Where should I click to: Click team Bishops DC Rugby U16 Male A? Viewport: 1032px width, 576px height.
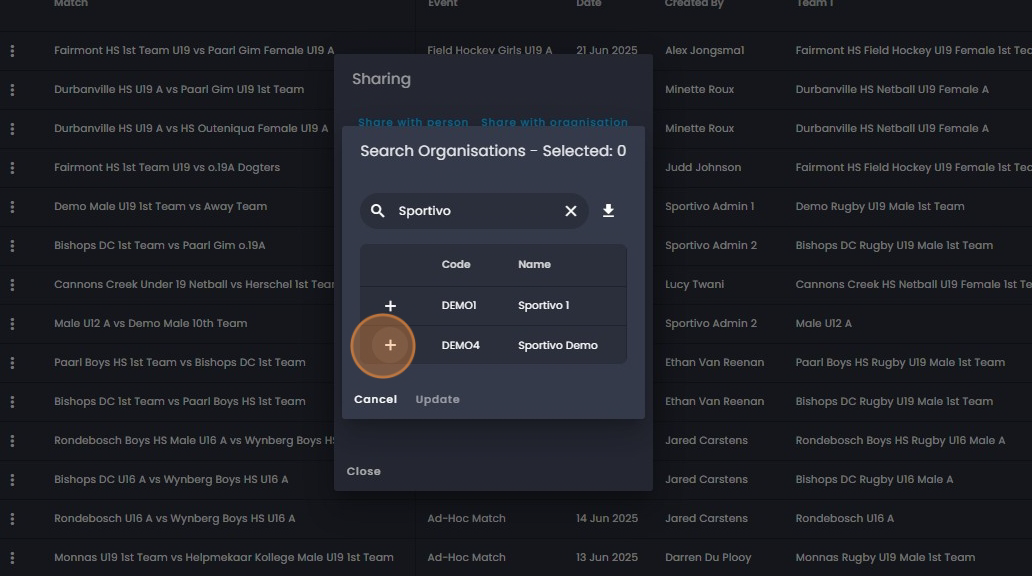pyautogui.click(x=874, y=479)
